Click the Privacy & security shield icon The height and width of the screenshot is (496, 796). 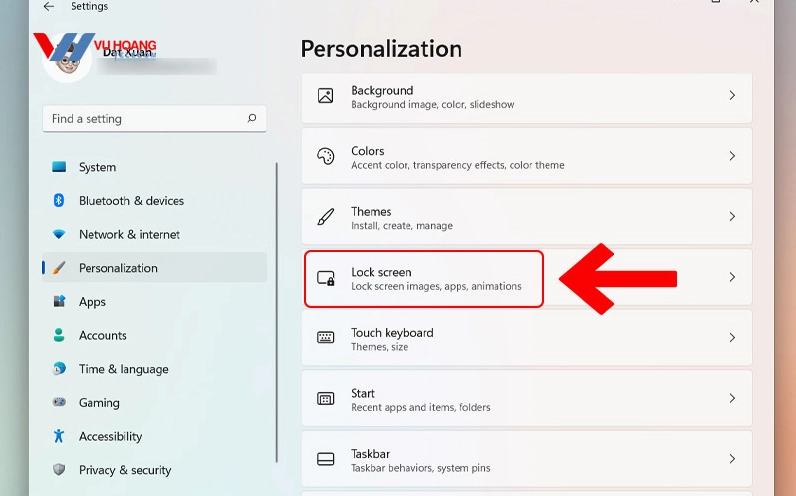(59, 470)
